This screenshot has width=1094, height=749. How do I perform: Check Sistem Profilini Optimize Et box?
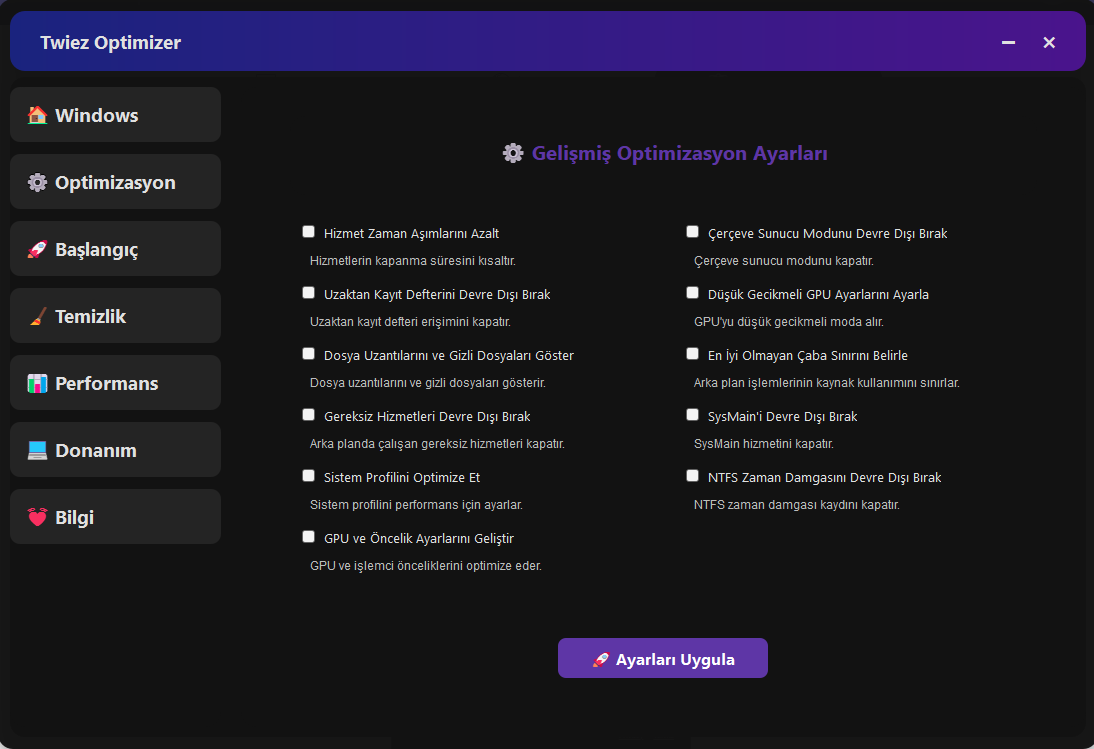click(x=308, y=476)
